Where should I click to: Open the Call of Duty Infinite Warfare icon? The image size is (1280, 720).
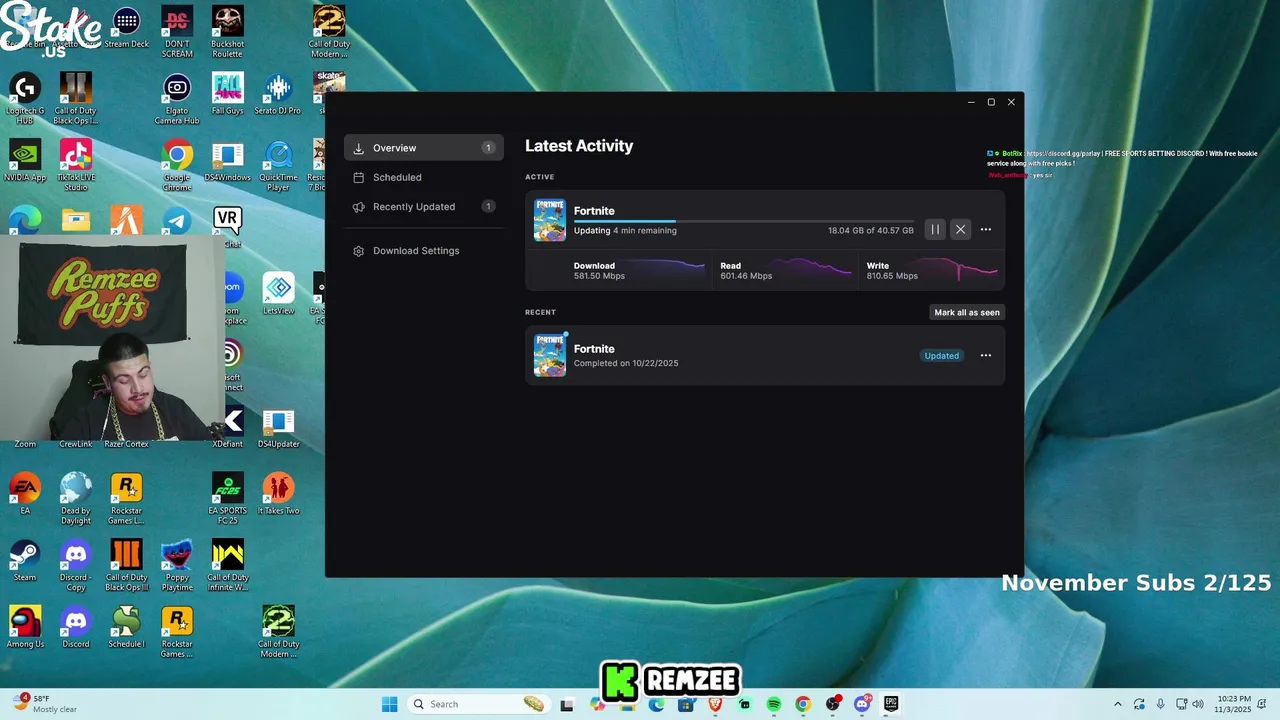point(227,566)
